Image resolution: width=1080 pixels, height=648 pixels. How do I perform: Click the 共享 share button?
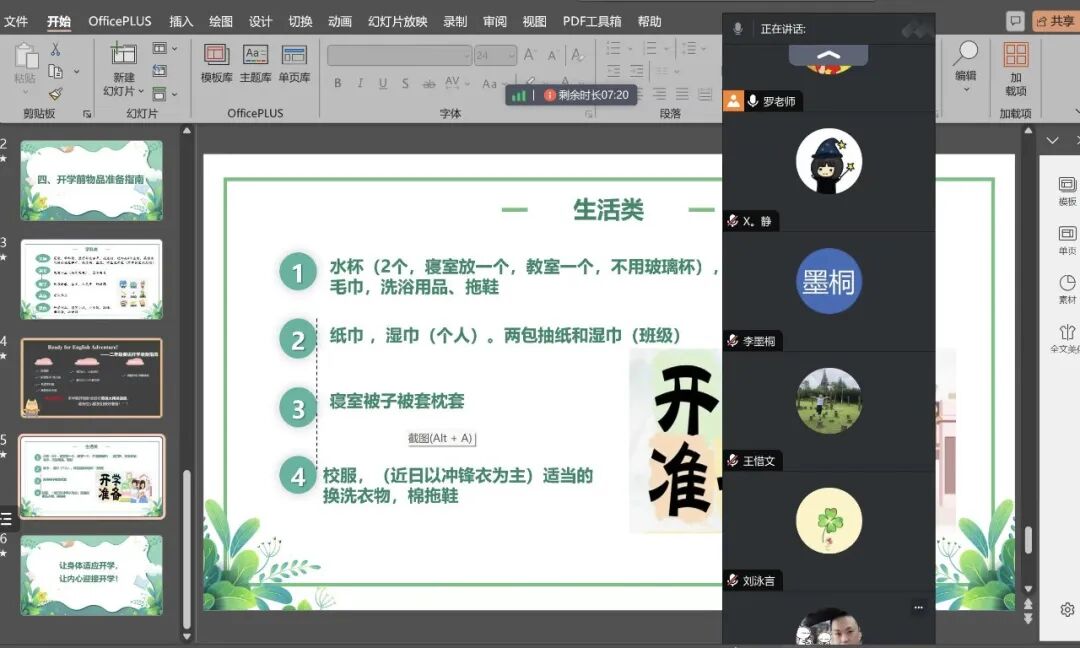(x=1054, y=21)
